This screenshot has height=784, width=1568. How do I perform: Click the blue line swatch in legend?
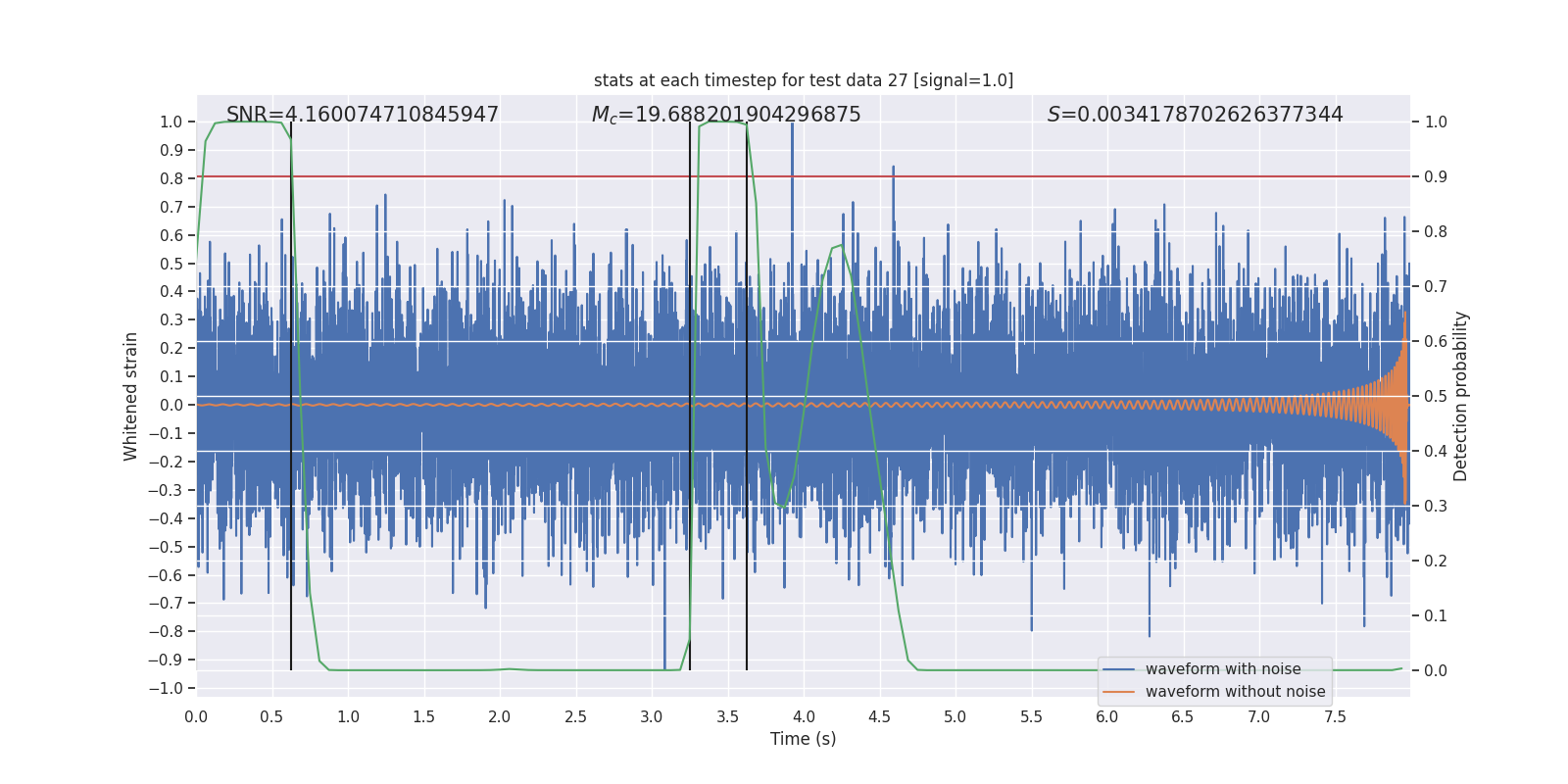(x=1119, y=669)
